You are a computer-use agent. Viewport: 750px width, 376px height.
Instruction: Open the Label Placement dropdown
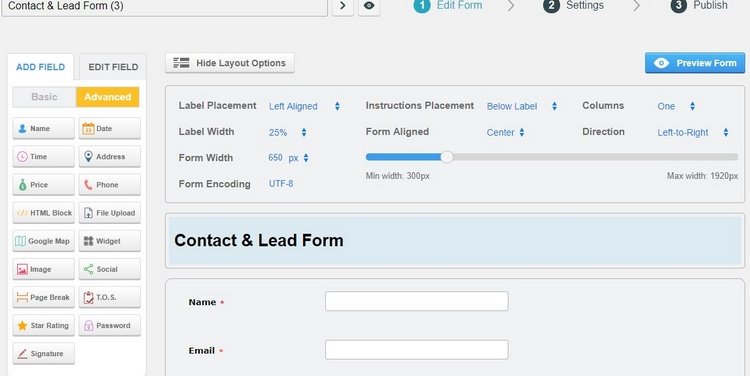(x=304, y=106)
